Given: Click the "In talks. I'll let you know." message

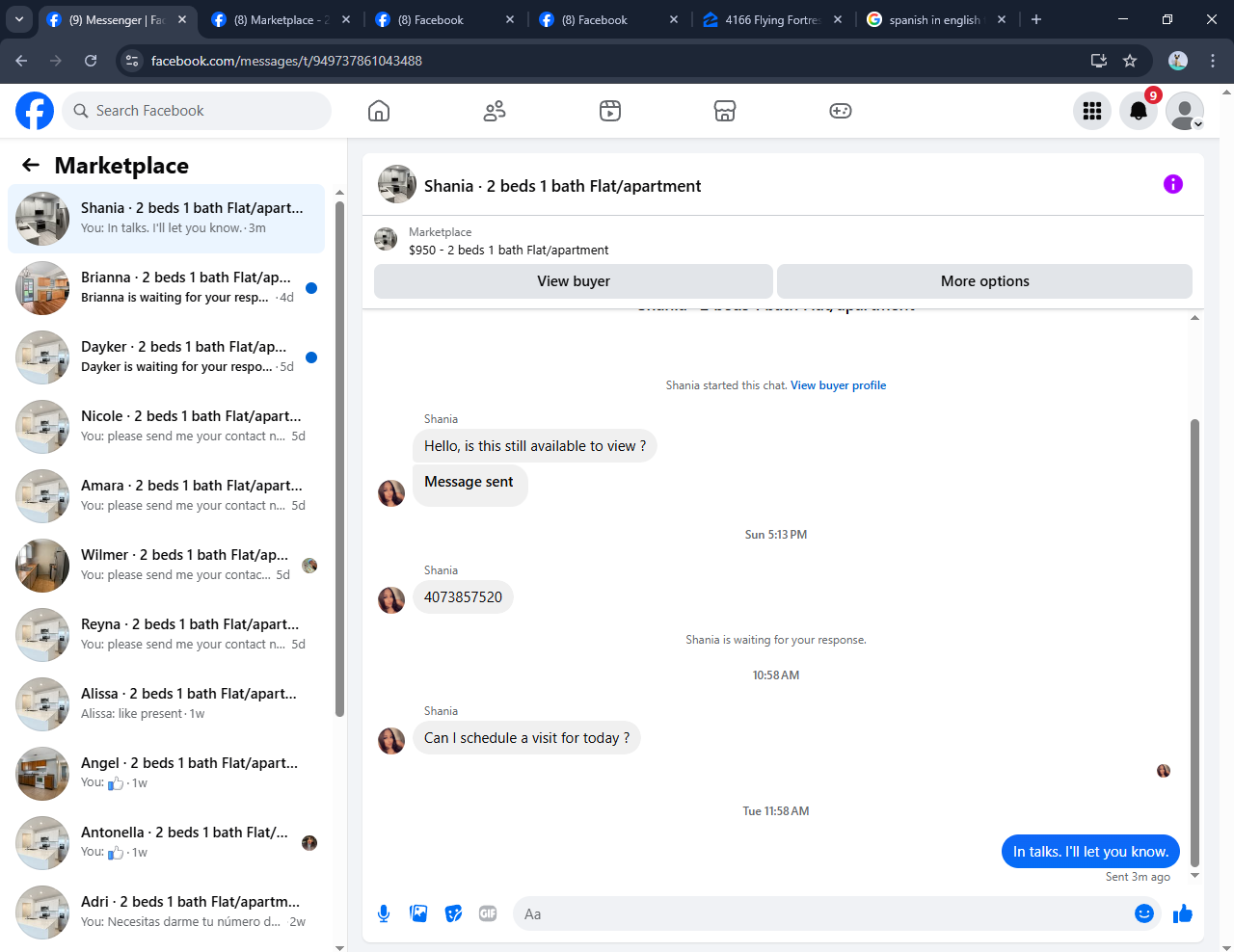Looking at the screenshot, I should tap(1090, 852).
